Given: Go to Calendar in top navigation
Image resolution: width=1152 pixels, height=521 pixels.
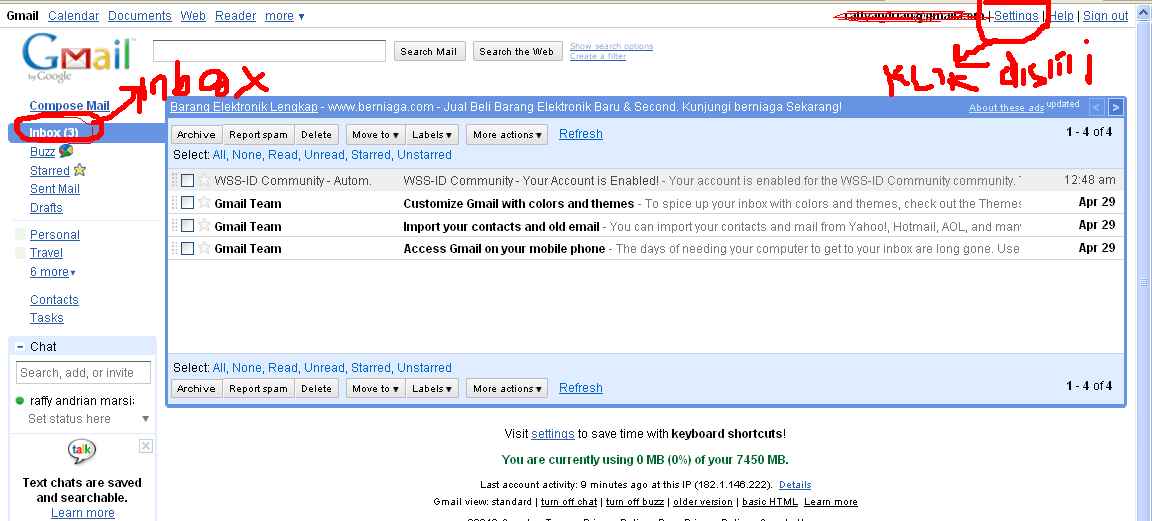Looking at the screenshot, I should coord(73,15).
